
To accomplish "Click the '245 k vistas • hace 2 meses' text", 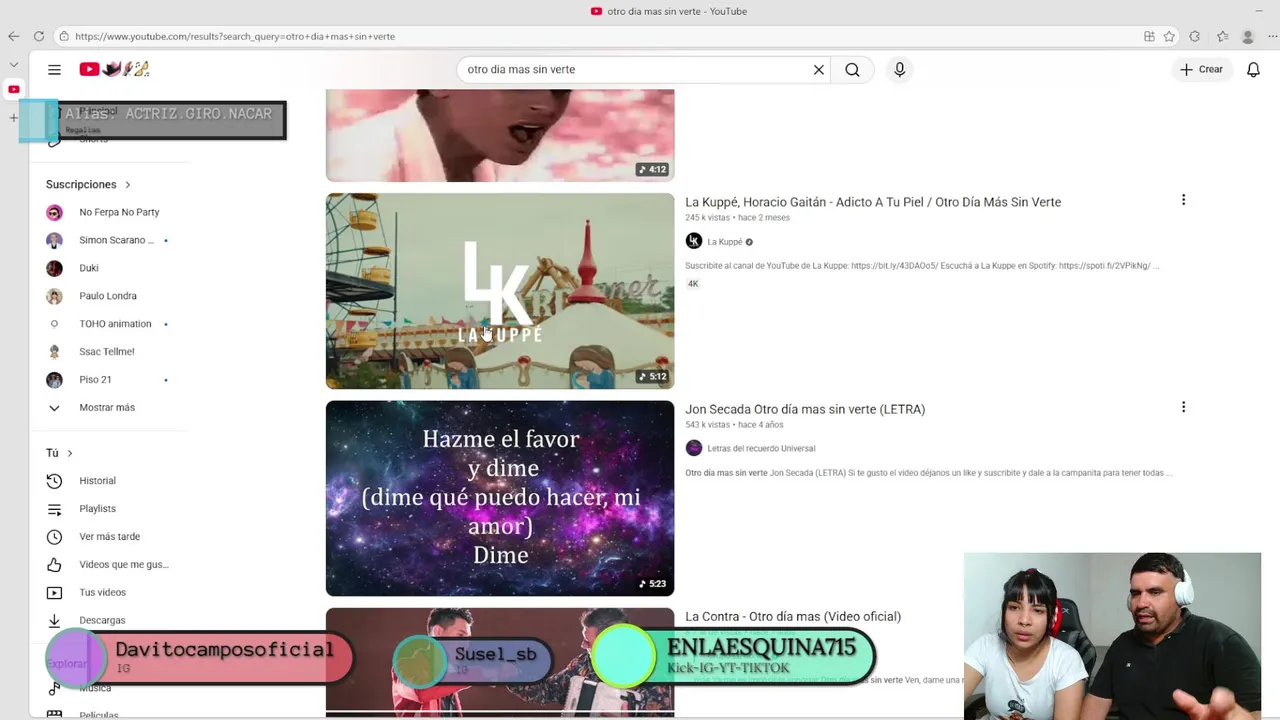I will click(737, 217).
